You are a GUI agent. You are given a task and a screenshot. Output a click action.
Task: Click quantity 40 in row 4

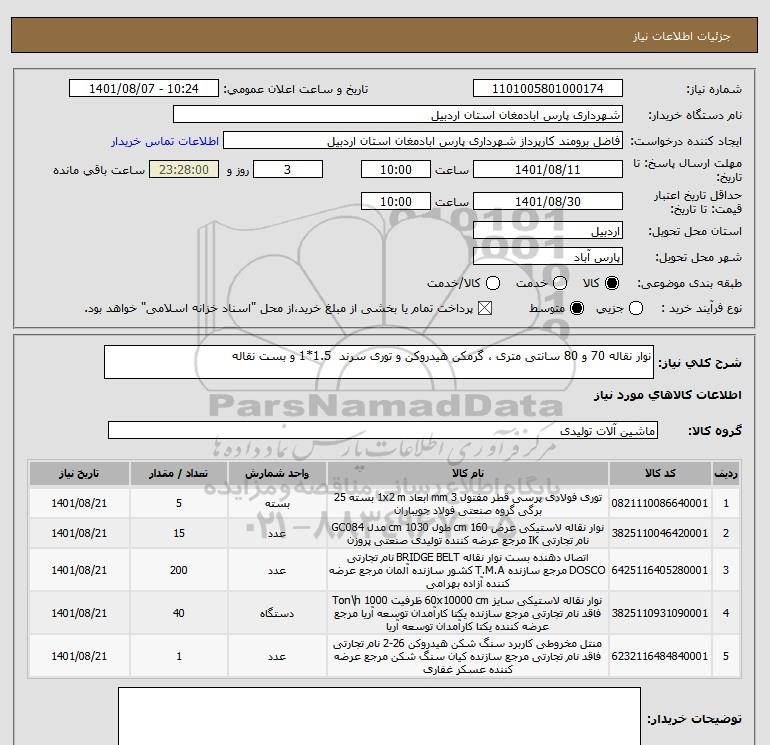tap(179, 613)
